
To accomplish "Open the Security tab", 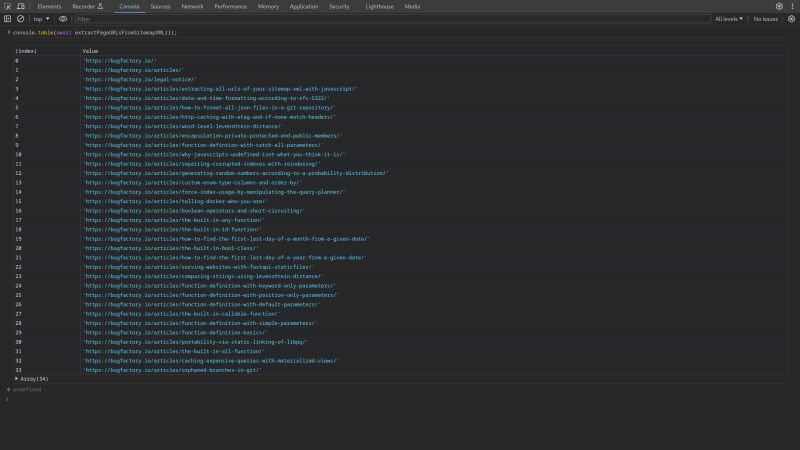I will [x=339, y=7].
